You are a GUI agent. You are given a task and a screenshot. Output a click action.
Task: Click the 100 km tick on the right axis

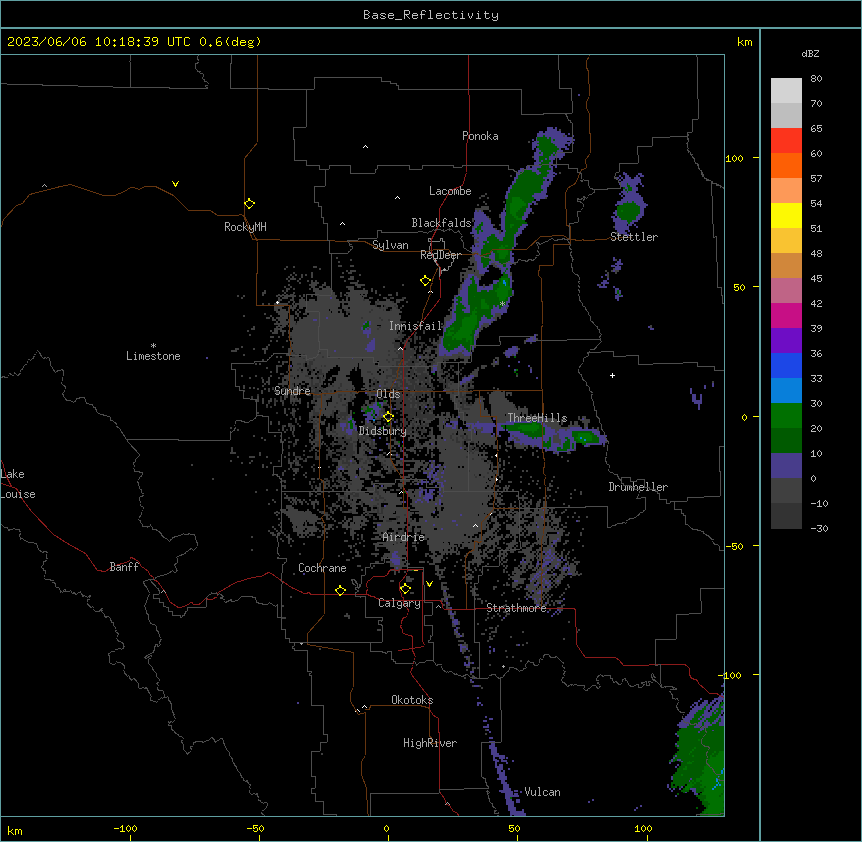click(734, 158)
